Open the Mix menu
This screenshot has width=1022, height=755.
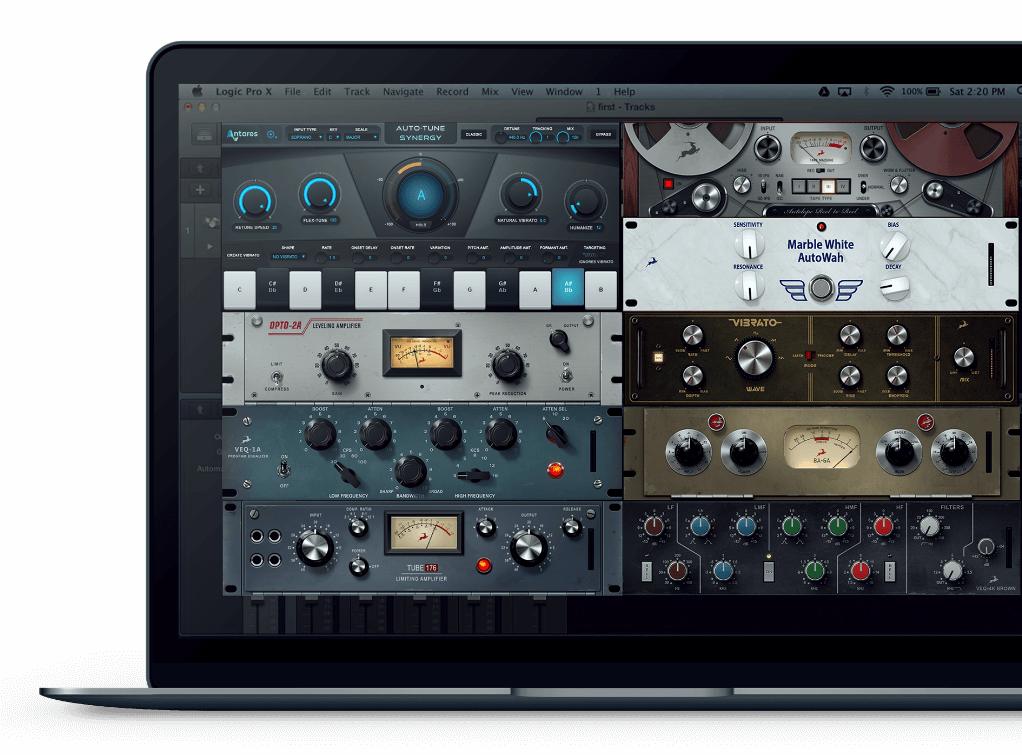[x=490, y=91]
